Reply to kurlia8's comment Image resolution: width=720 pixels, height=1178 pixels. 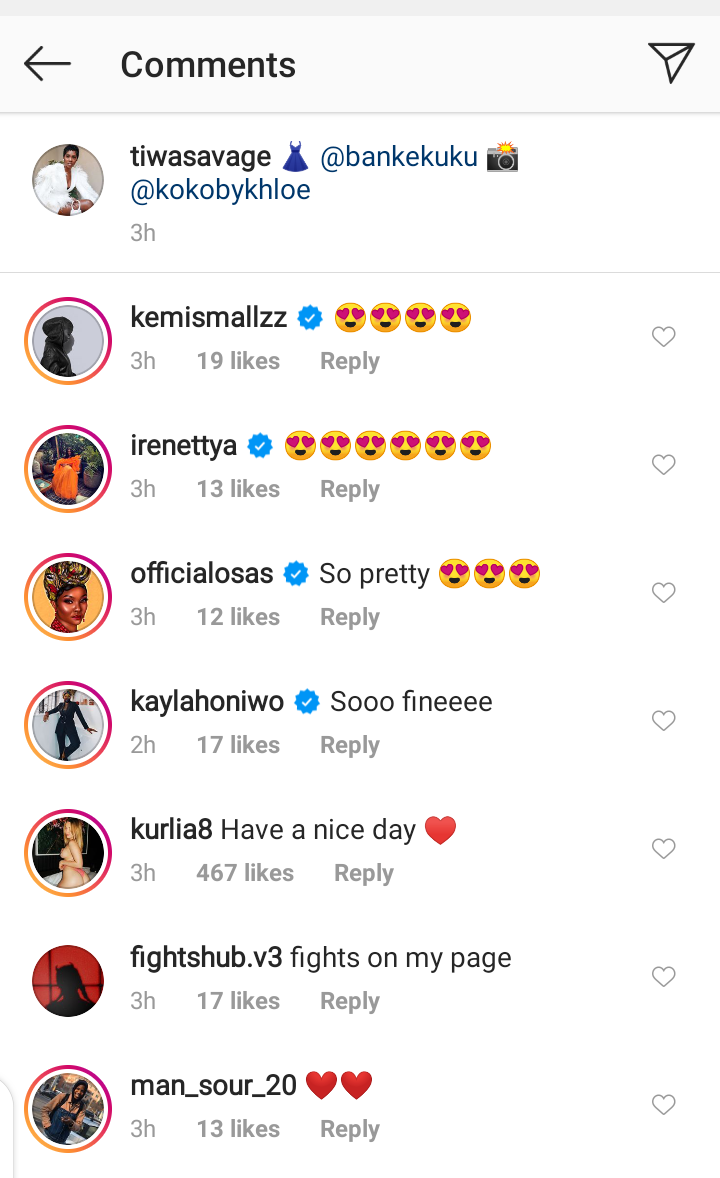363,873
